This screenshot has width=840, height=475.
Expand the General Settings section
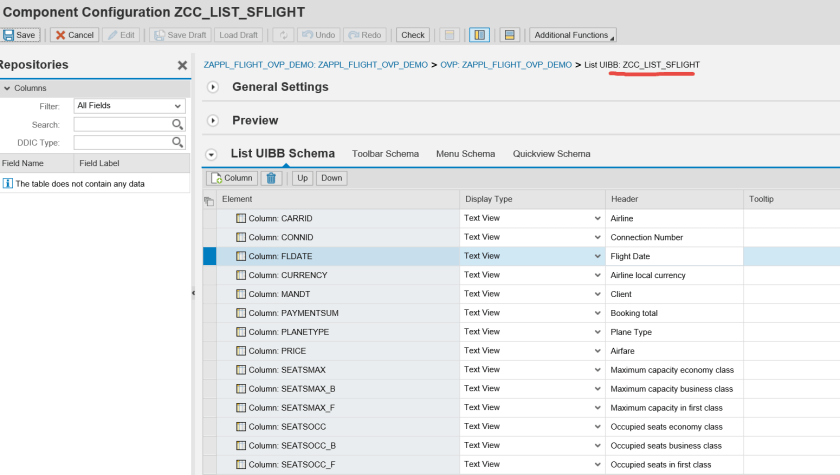point(212,87)
